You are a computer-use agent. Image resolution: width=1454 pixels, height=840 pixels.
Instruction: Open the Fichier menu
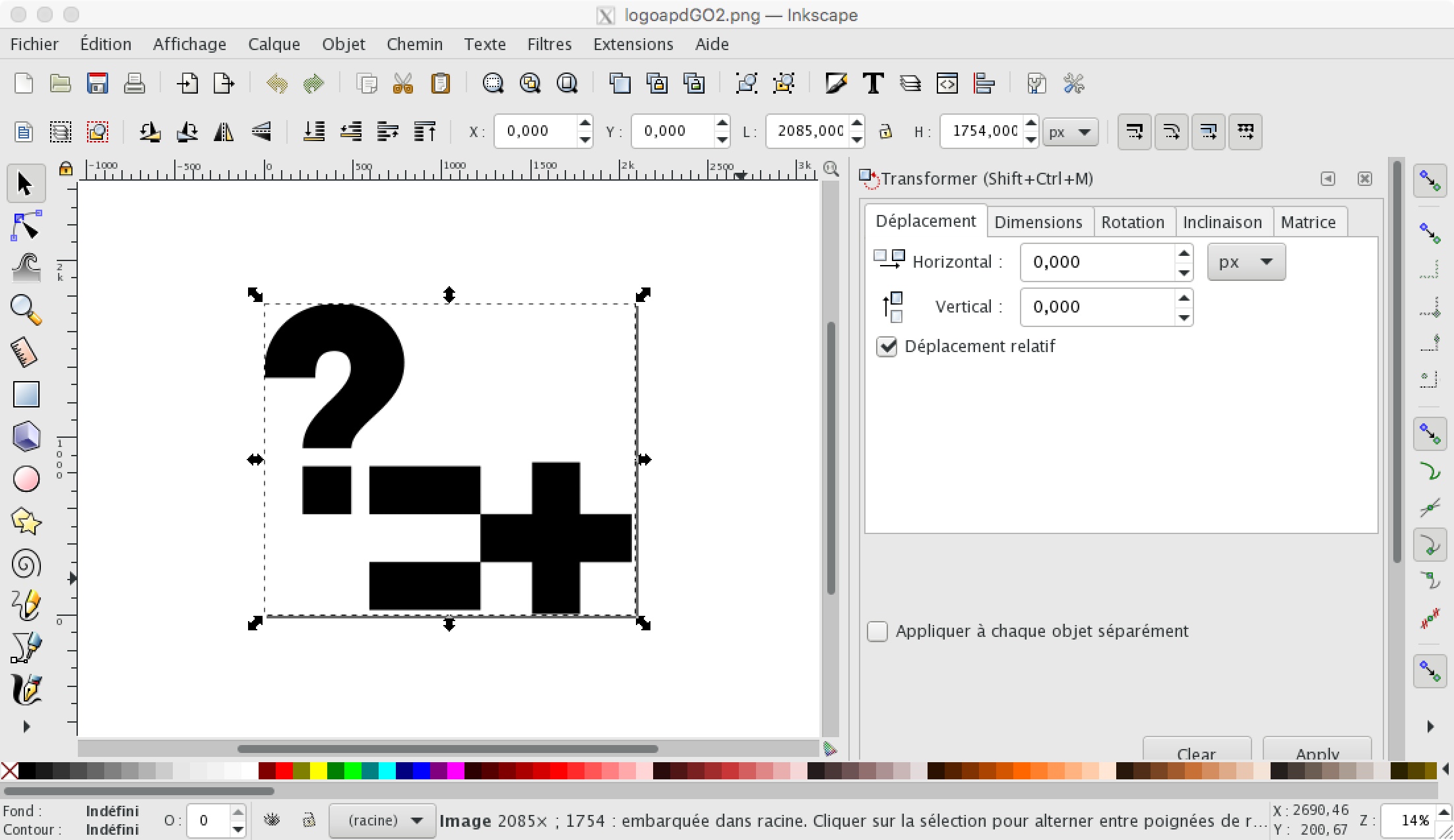(34, 44)
